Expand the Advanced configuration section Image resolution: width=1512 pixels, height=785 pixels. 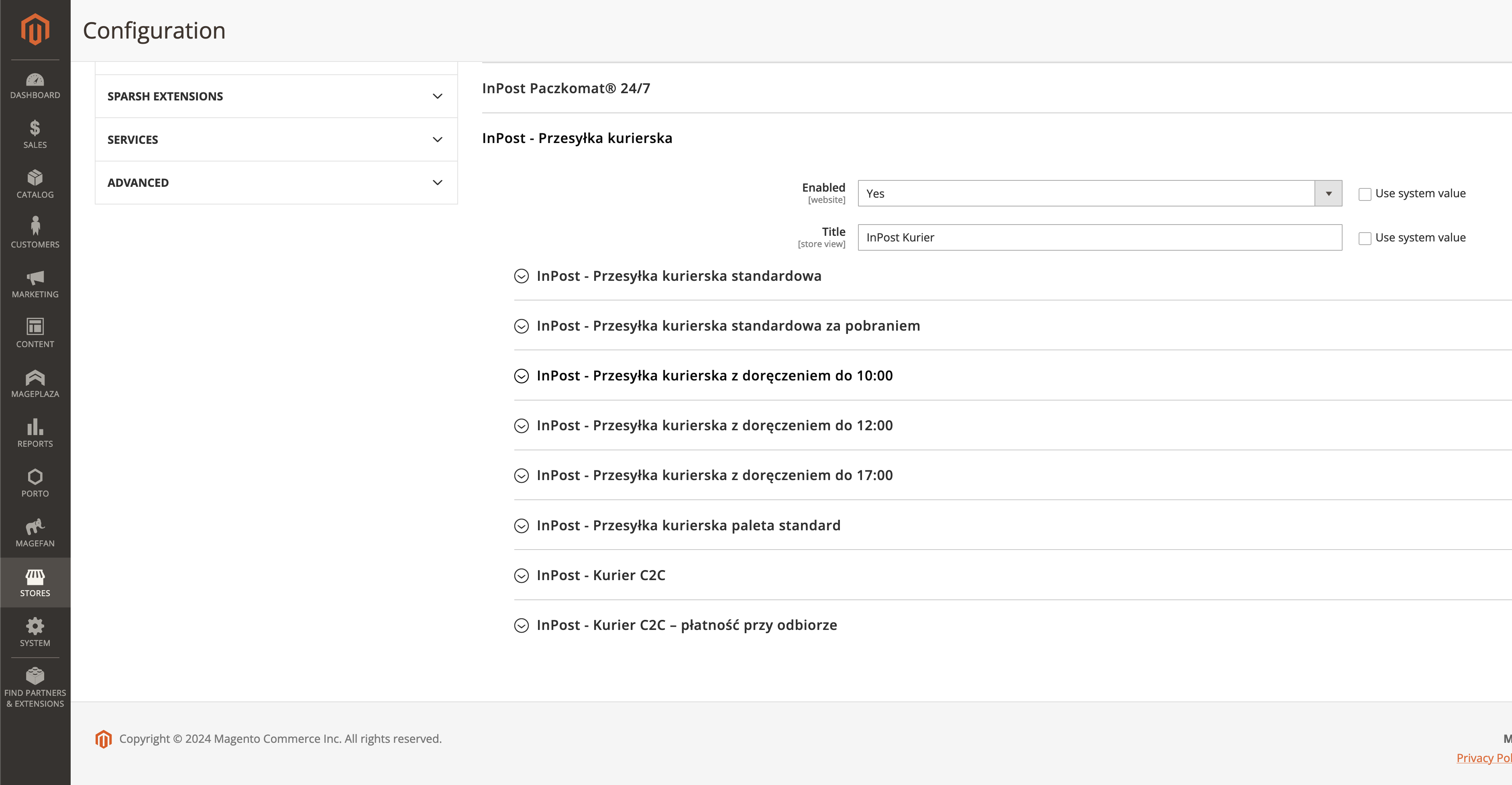(x=276, y=183)
